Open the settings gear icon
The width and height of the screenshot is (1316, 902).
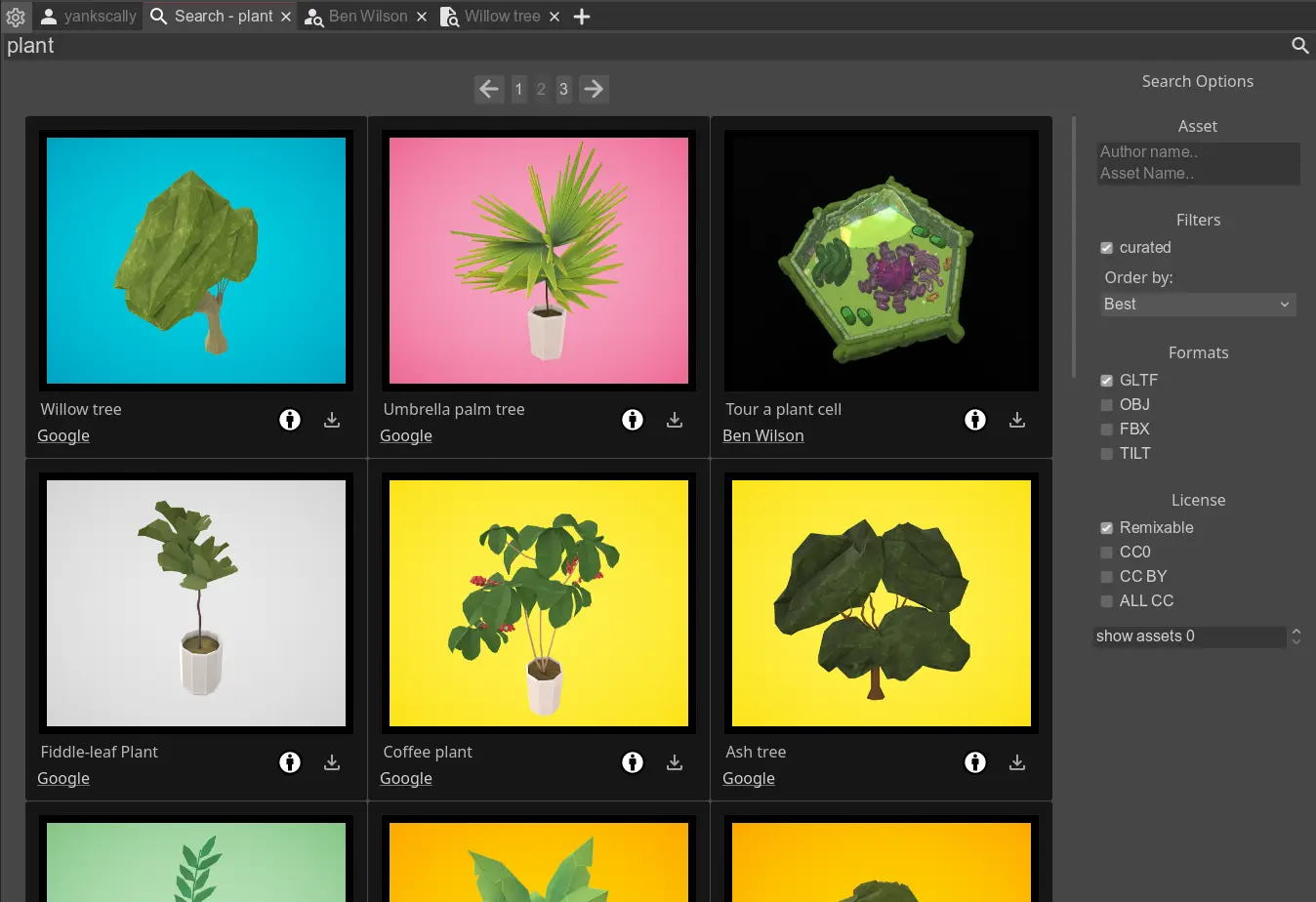coord(16,17)
